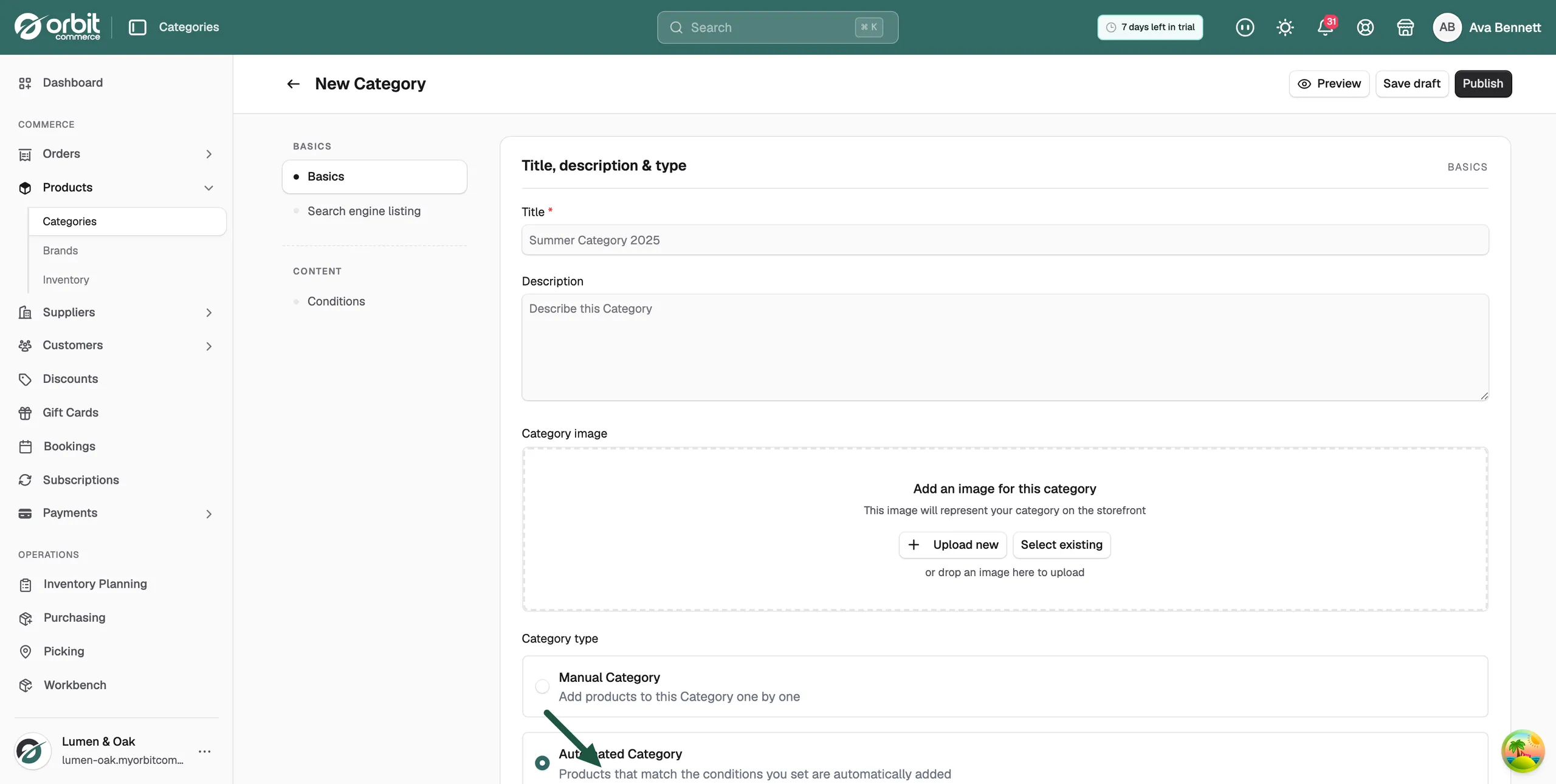Click the Dashboard grid icon
Viewport: 1556px width, 784px height.
25,83
